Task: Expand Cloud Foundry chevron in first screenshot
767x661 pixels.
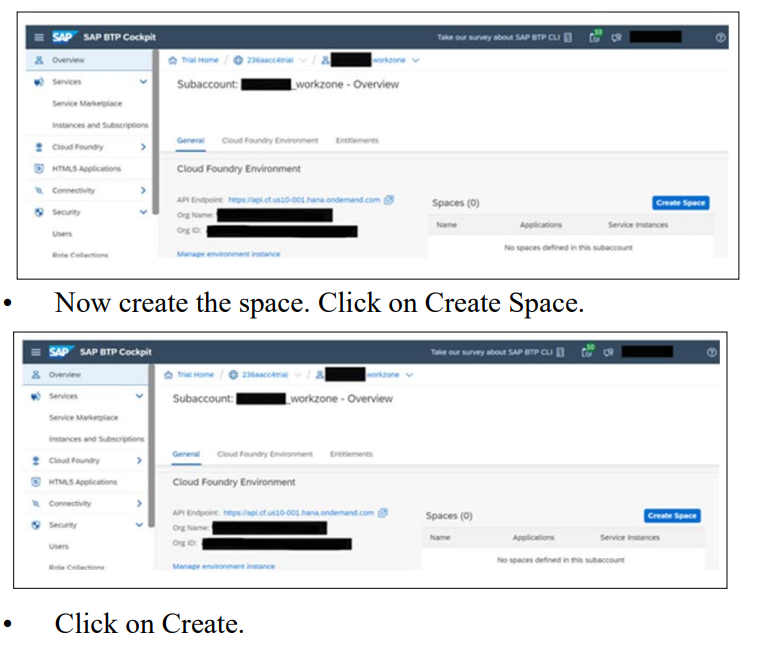Action: tap(143, 147)
